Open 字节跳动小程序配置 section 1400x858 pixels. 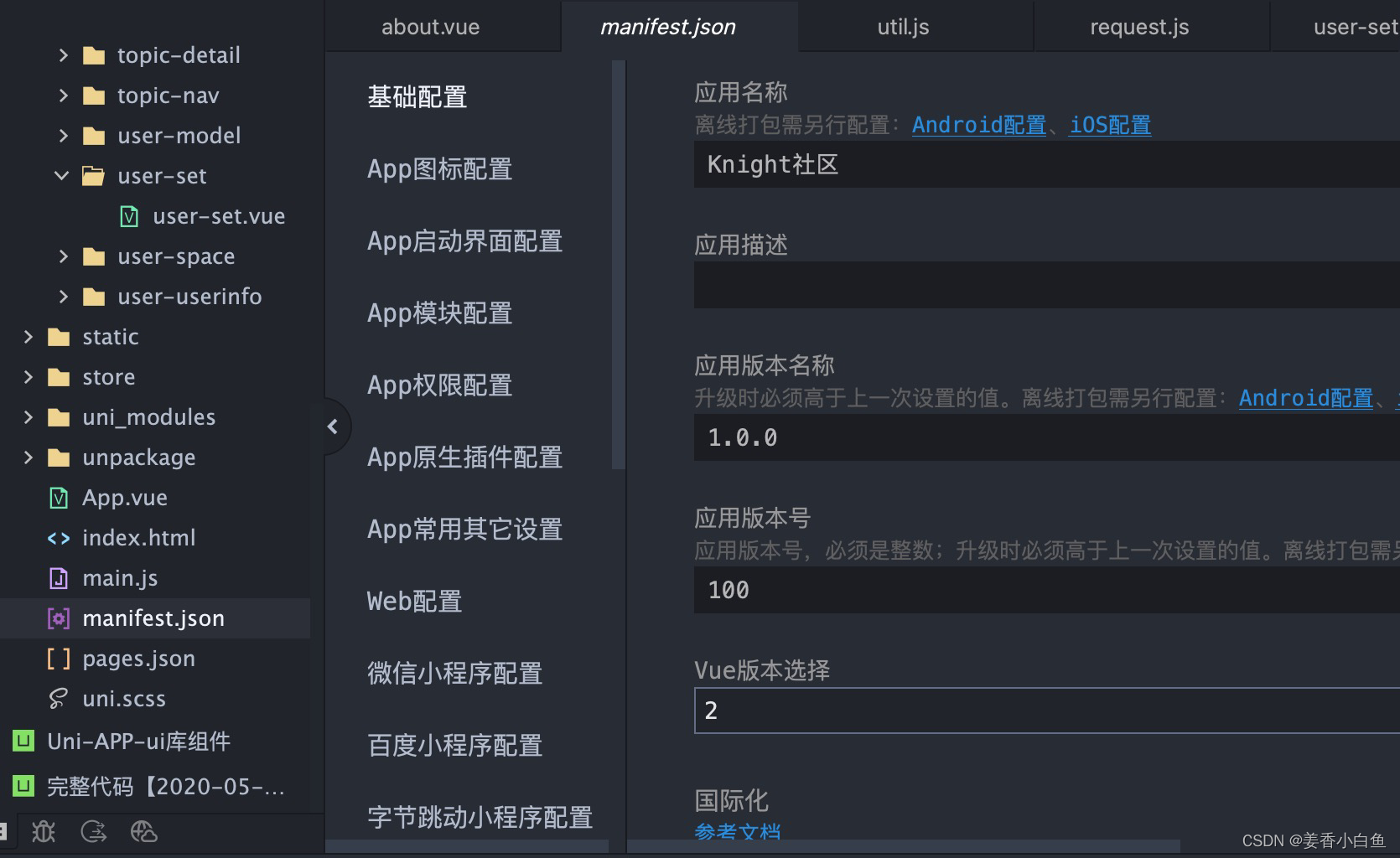480,818
